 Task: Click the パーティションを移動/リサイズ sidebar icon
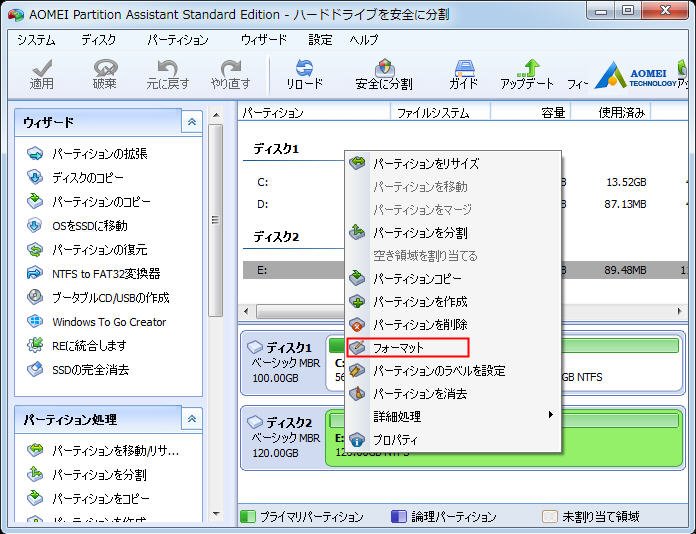35,451
